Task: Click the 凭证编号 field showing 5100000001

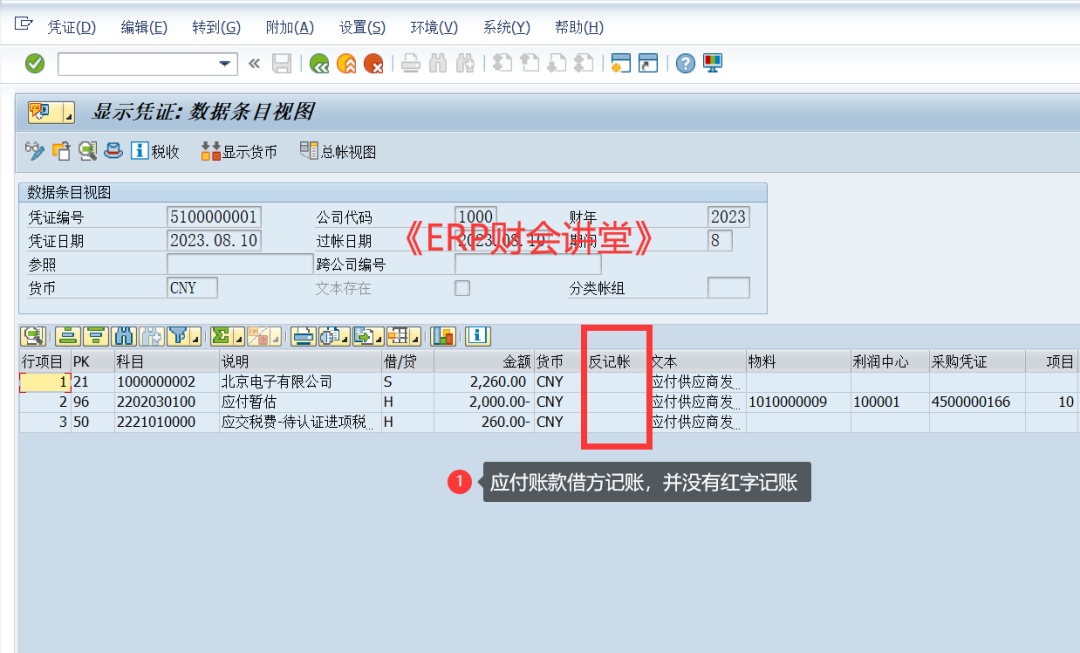Action: 214,217
